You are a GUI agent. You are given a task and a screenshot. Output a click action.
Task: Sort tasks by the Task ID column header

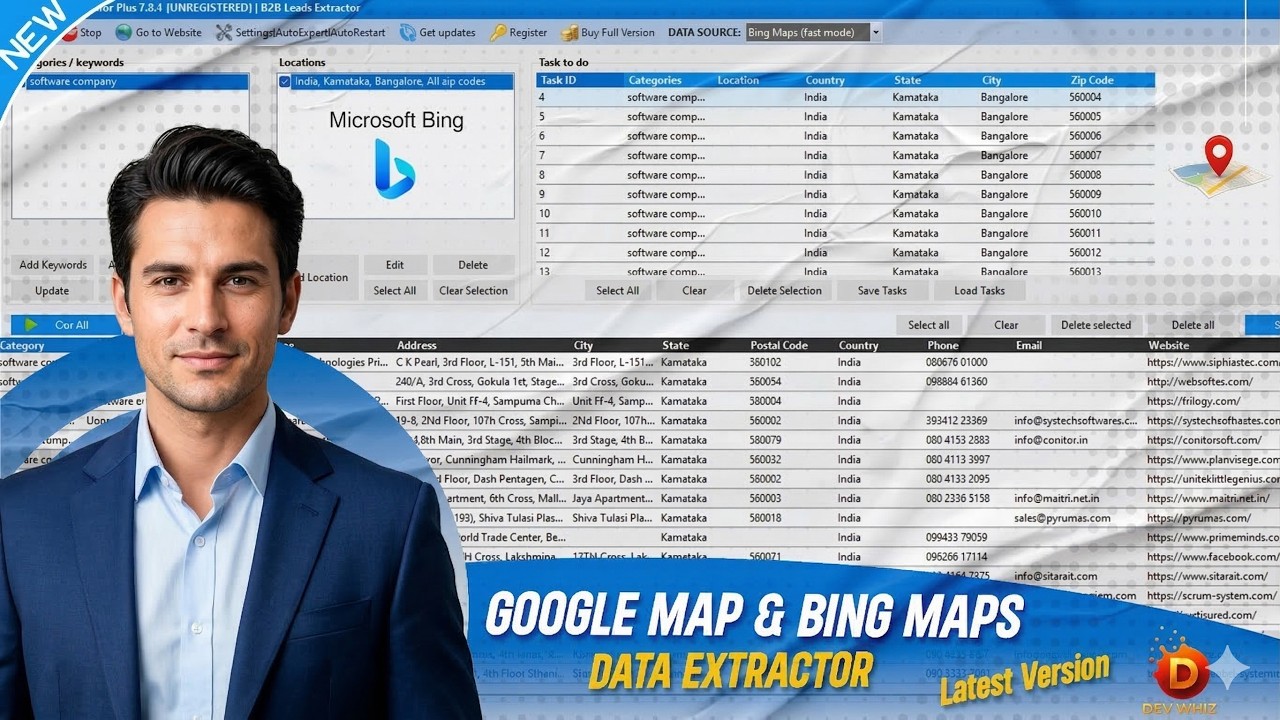click(x=558, y=80)
